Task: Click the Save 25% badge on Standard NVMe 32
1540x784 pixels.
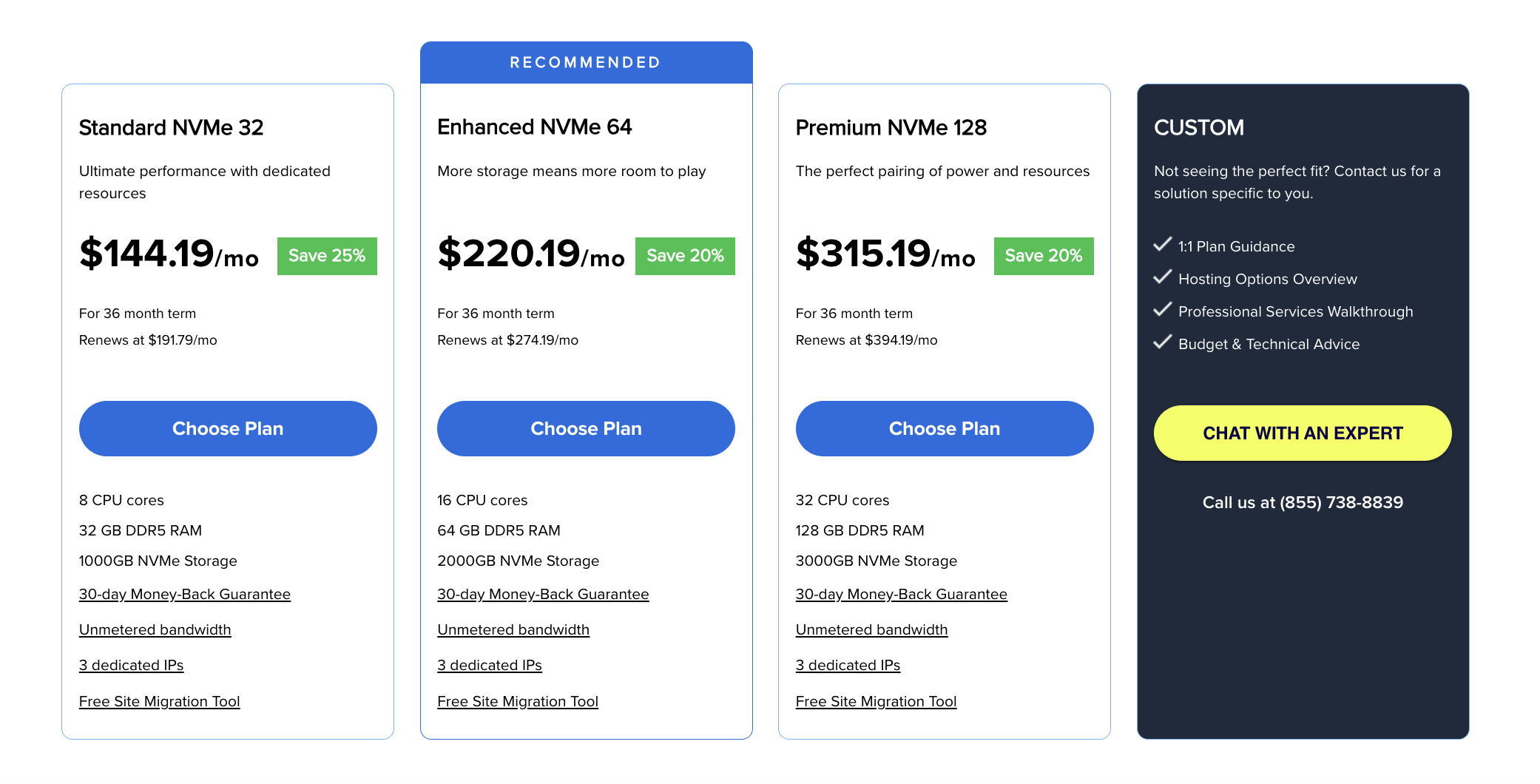Action: coord(327,256)
